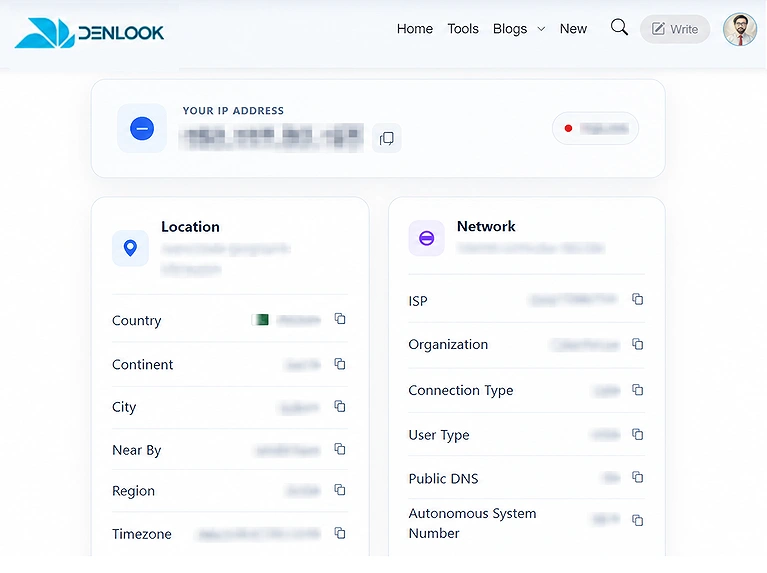
Task: Copy the Country value
Action: point(340,319)
